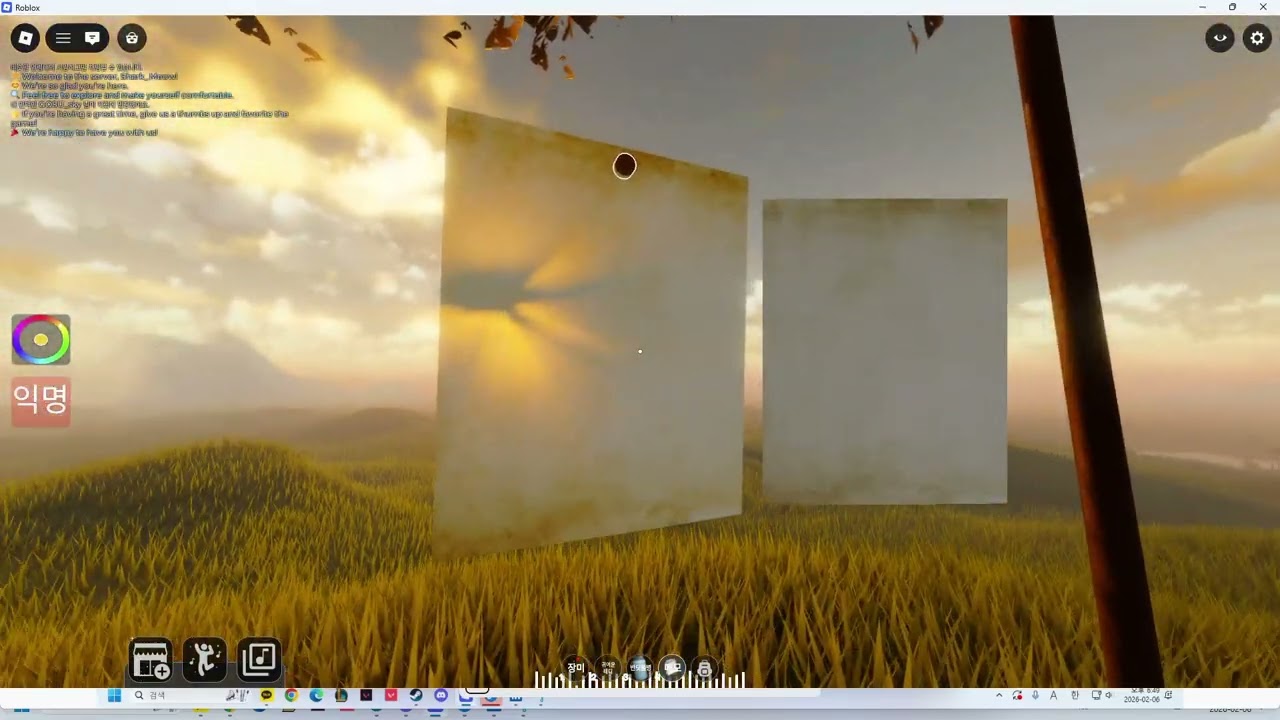Open the rainbow color wheel picker

41,340
